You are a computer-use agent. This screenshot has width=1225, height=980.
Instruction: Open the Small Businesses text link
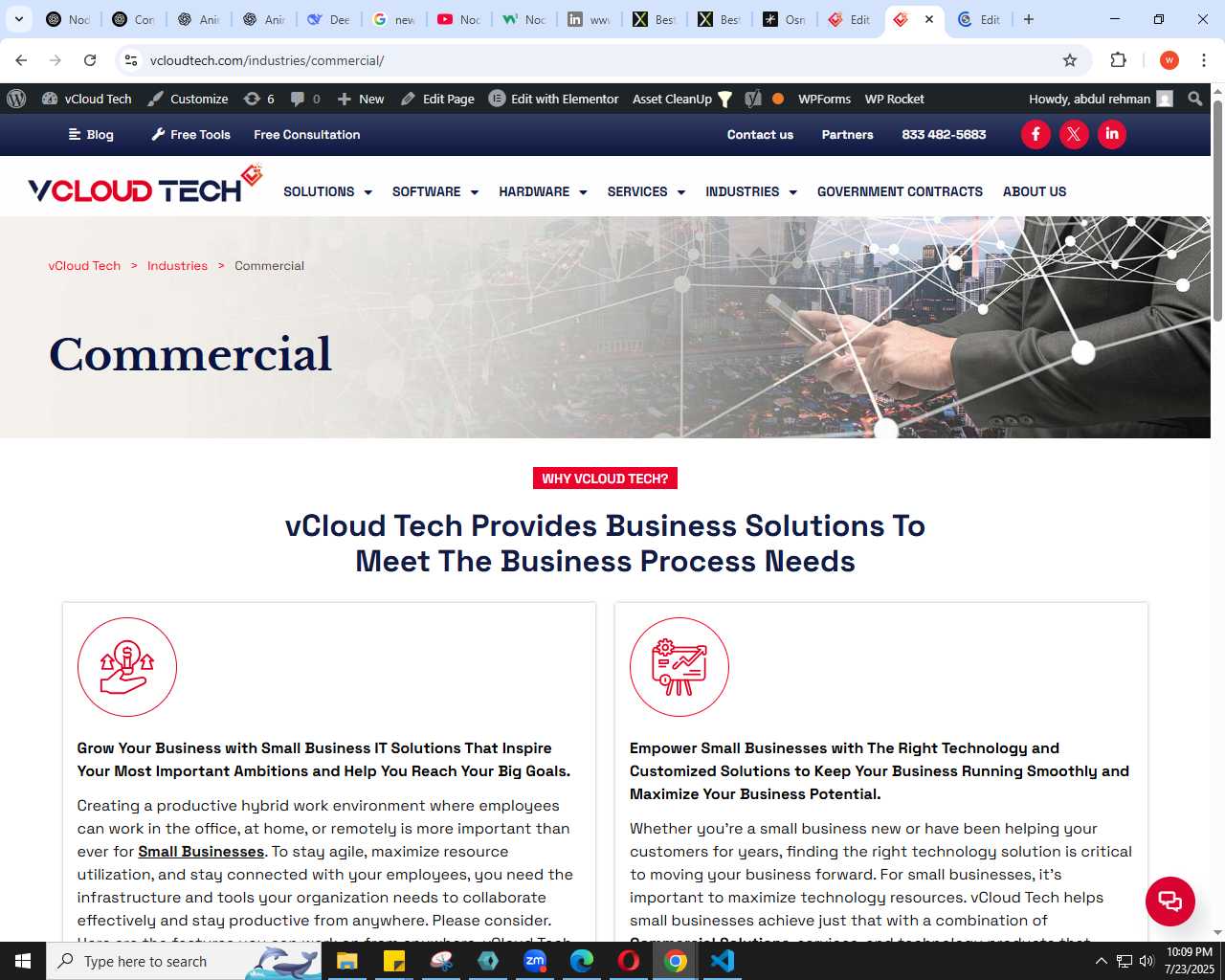[201, 852]
